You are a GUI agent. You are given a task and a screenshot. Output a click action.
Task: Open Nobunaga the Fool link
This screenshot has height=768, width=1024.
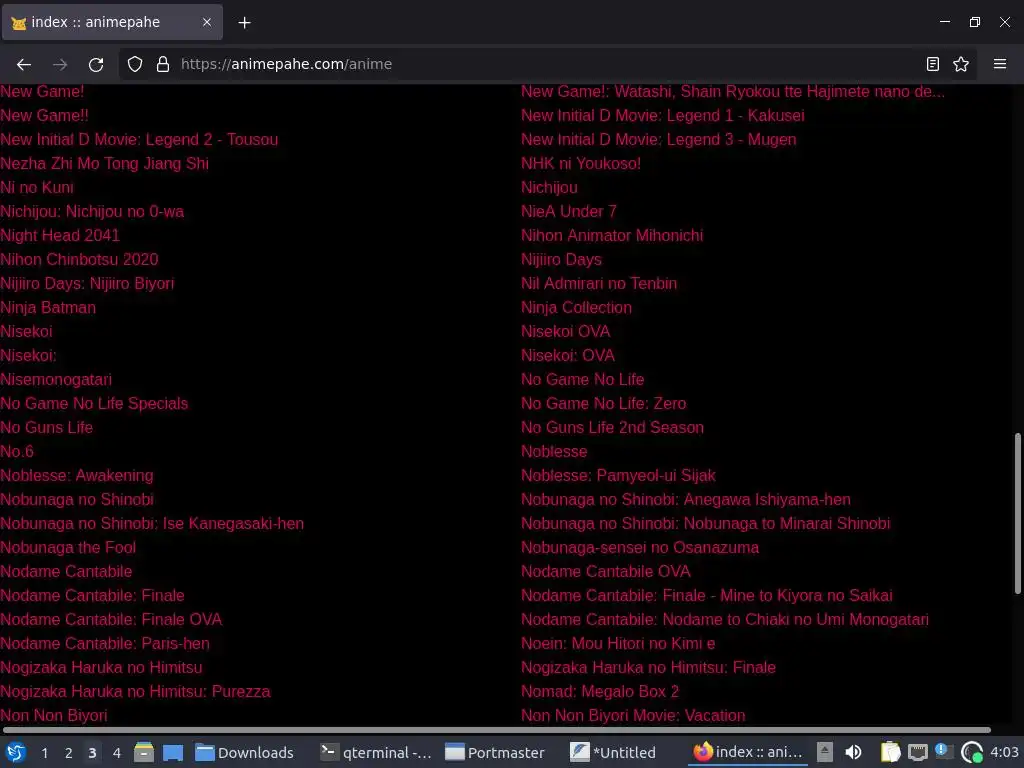tap(68, 547)
